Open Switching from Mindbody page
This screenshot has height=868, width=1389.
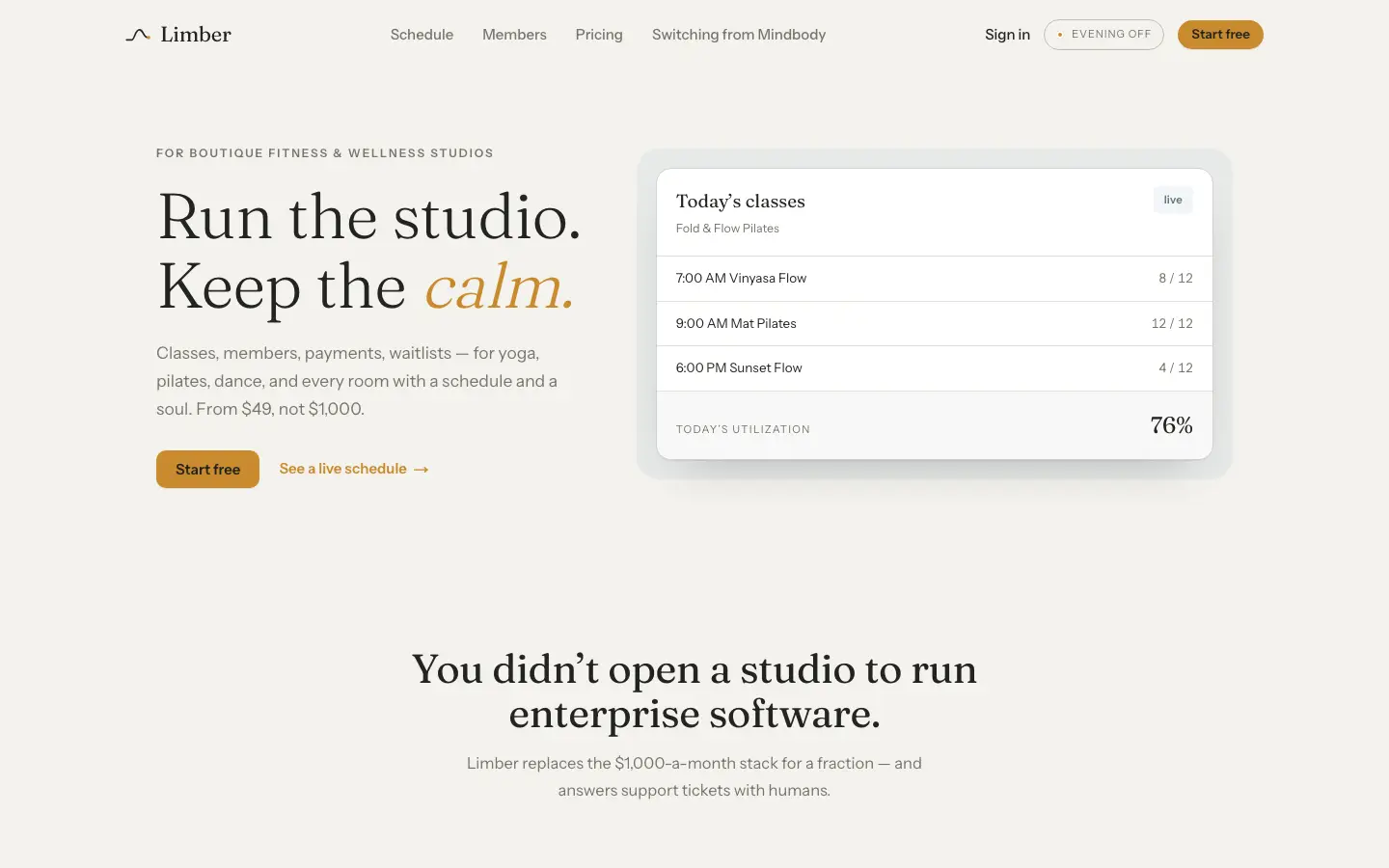[739, 35]
